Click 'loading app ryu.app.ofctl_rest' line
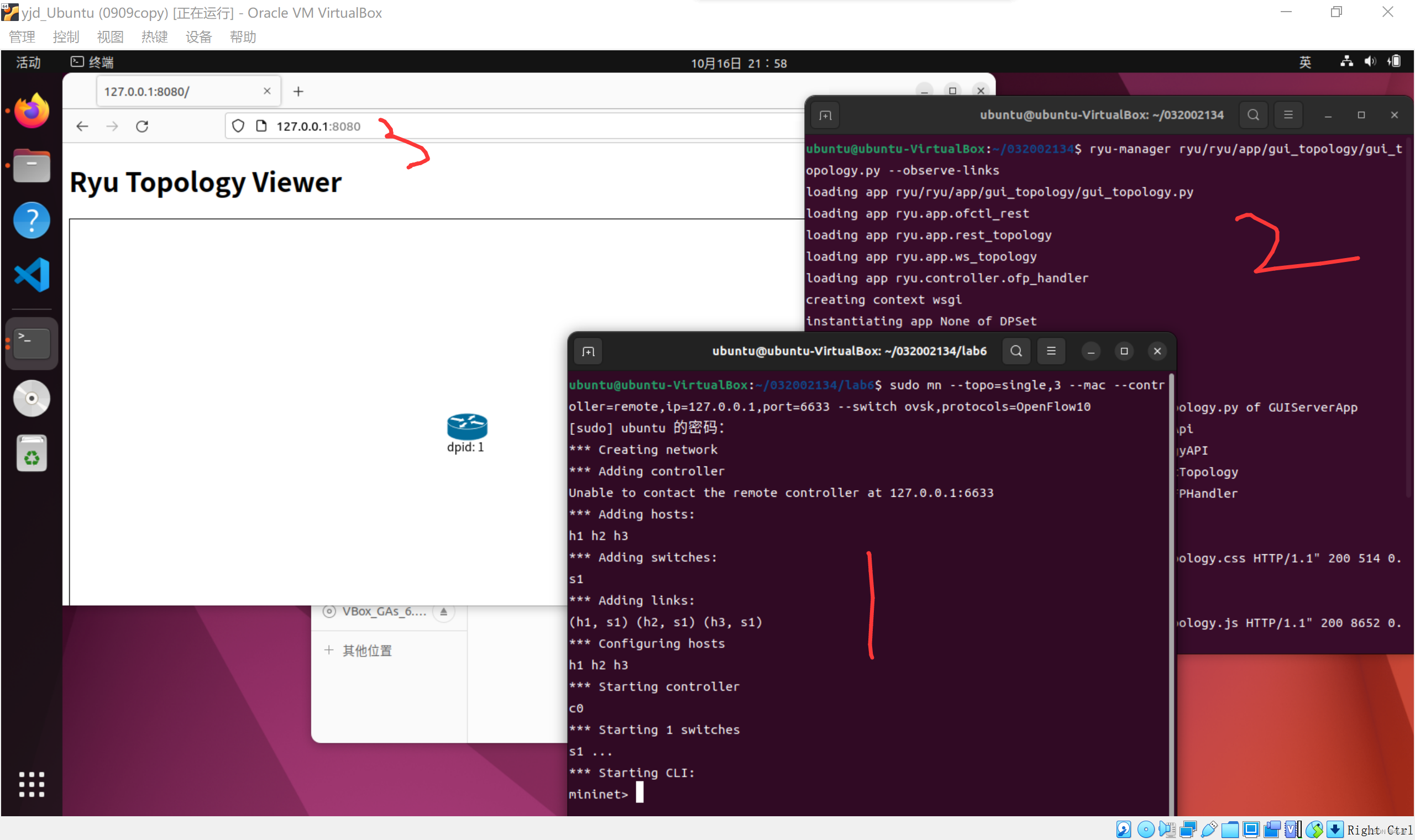Screen dimensions: 1415x840 918,213
